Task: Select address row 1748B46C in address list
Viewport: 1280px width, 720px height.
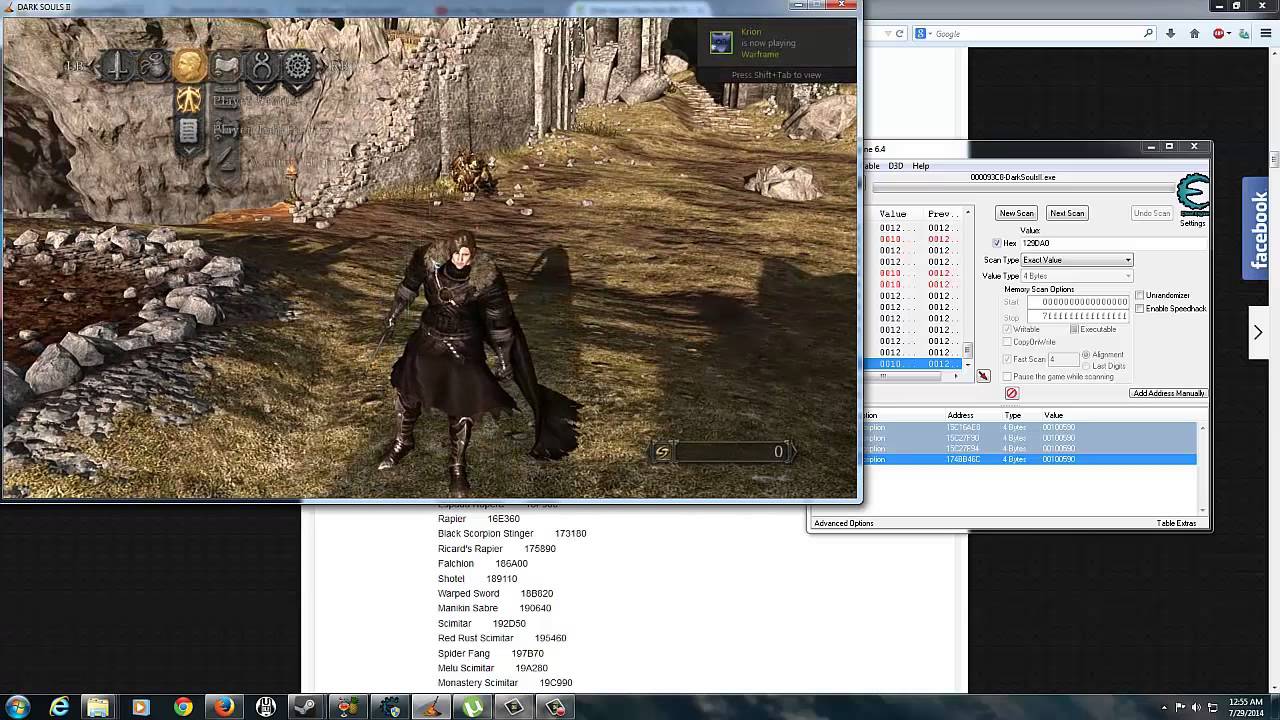Action: [1029, 459]
